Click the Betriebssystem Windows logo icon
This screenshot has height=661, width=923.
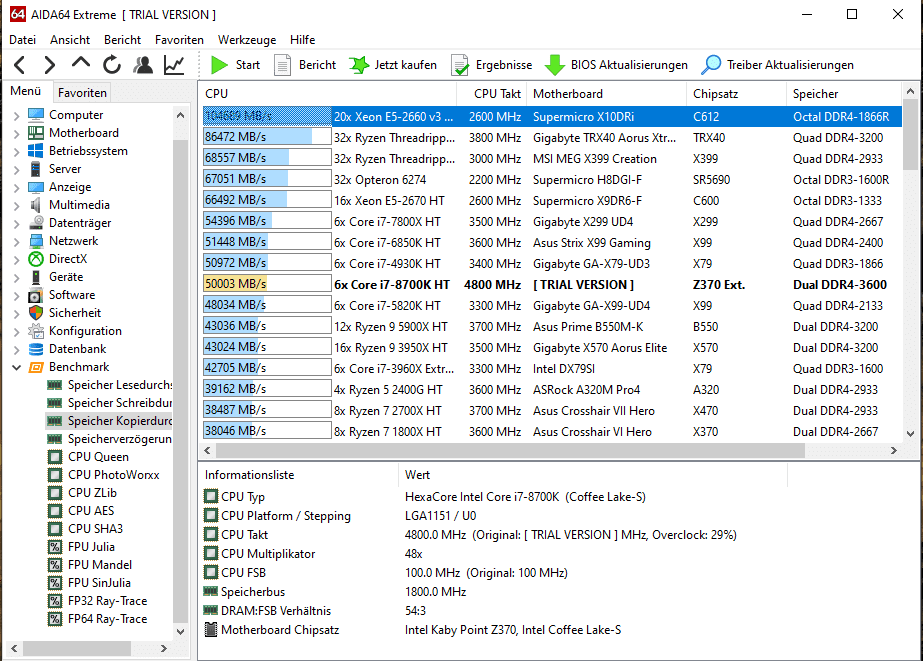coord(36,151)
